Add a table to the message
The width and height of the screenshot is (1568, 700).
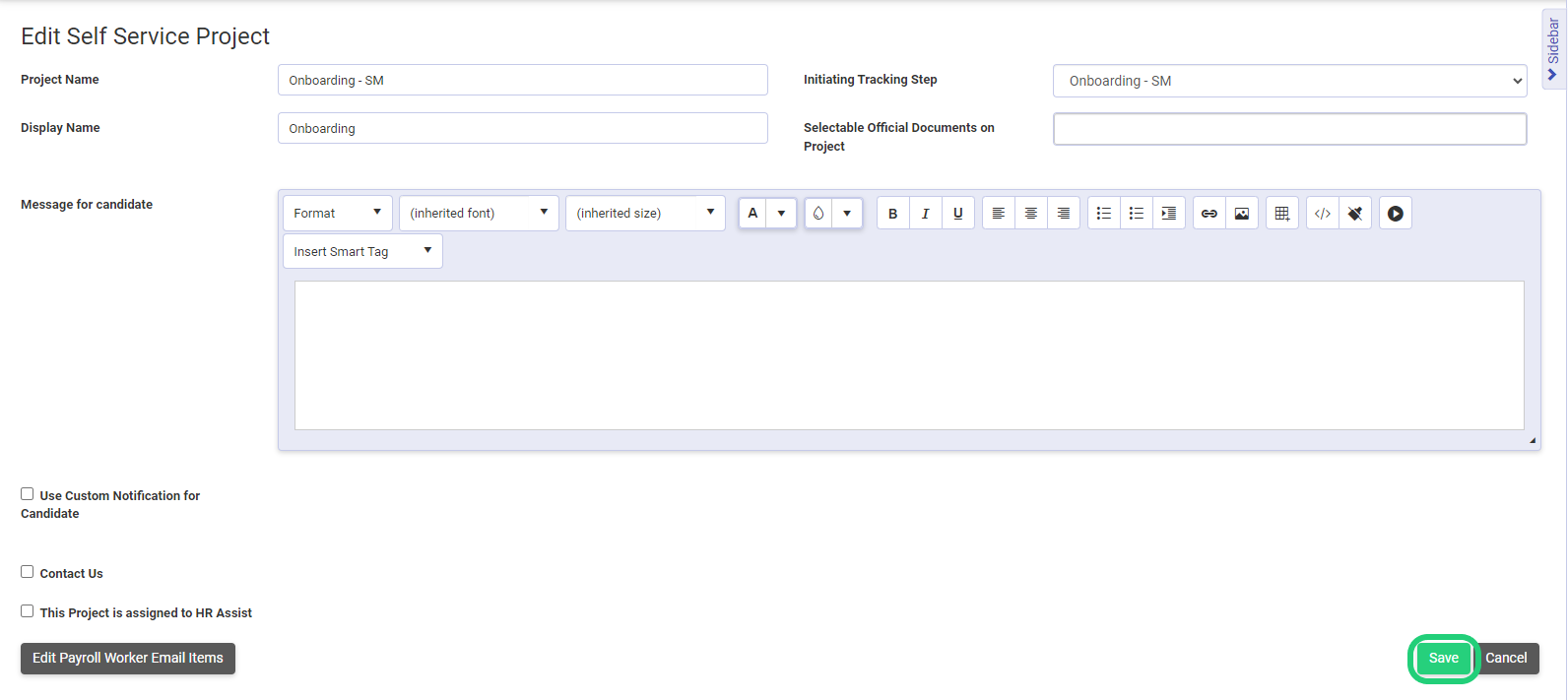pyautogui.click(x=1281, y=214)
